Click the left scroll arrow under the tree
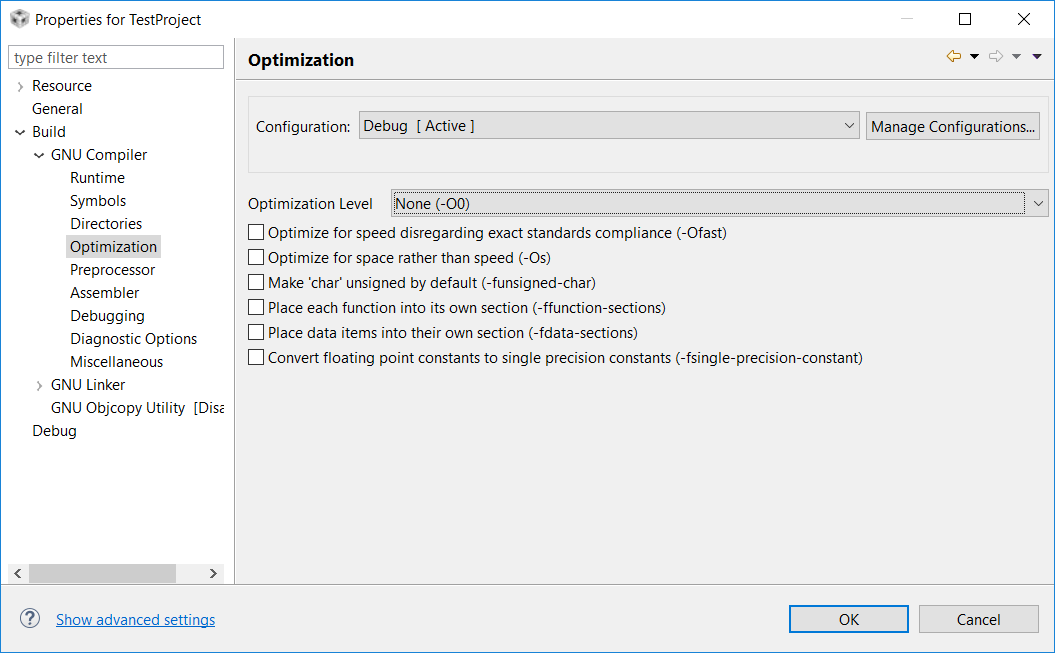Screen dimensions: 1055x653 [x=17, y=573]
